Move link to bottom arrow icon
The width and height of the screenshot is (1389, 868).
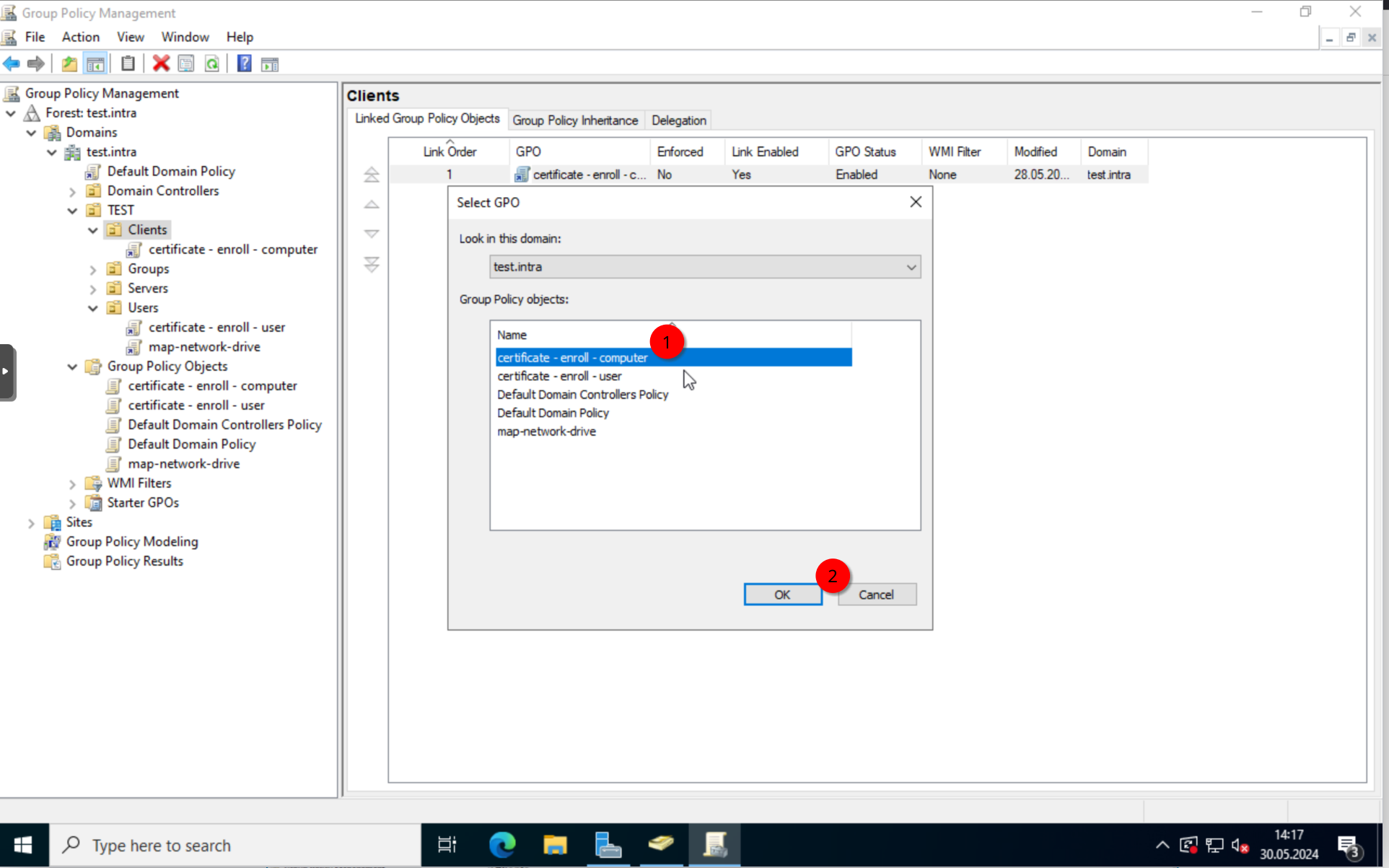pyautogui.click(x=371, y=264)
